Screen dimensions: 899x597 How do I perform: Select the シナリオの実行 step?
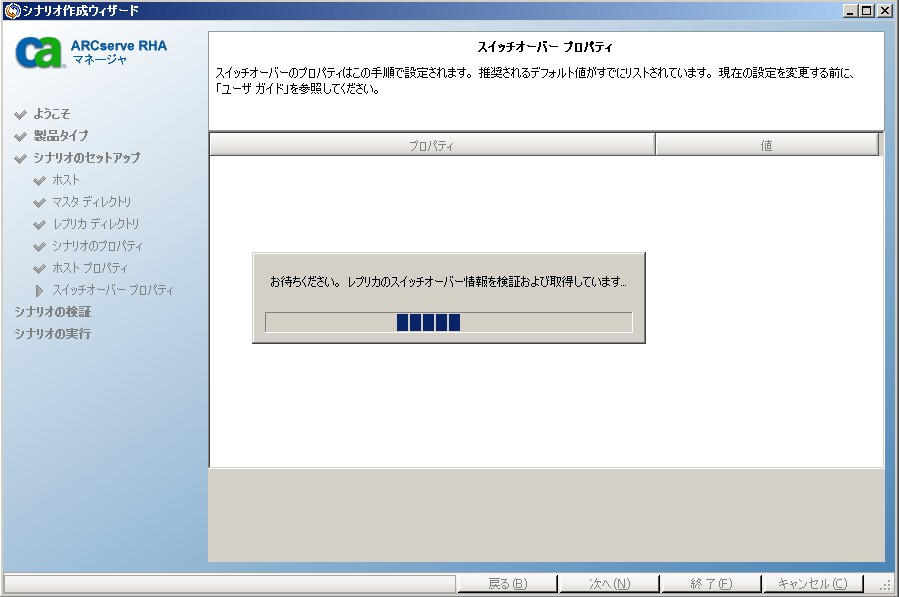[53, 333]
